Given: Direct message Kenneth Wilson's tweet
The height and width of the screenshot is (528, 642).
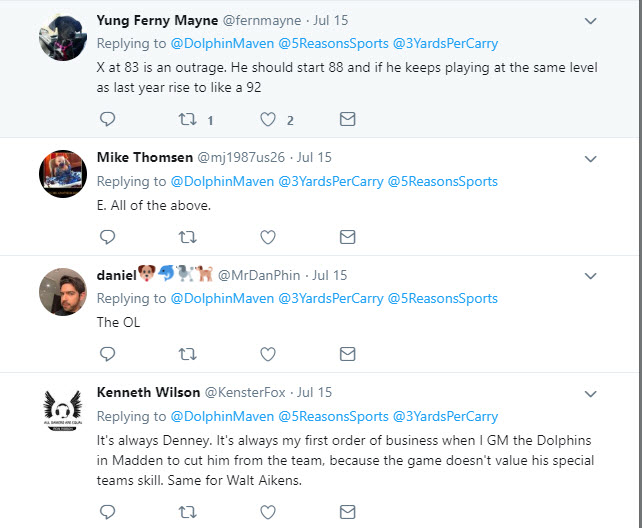Looking at the screenshot, I should coord(347,511).
